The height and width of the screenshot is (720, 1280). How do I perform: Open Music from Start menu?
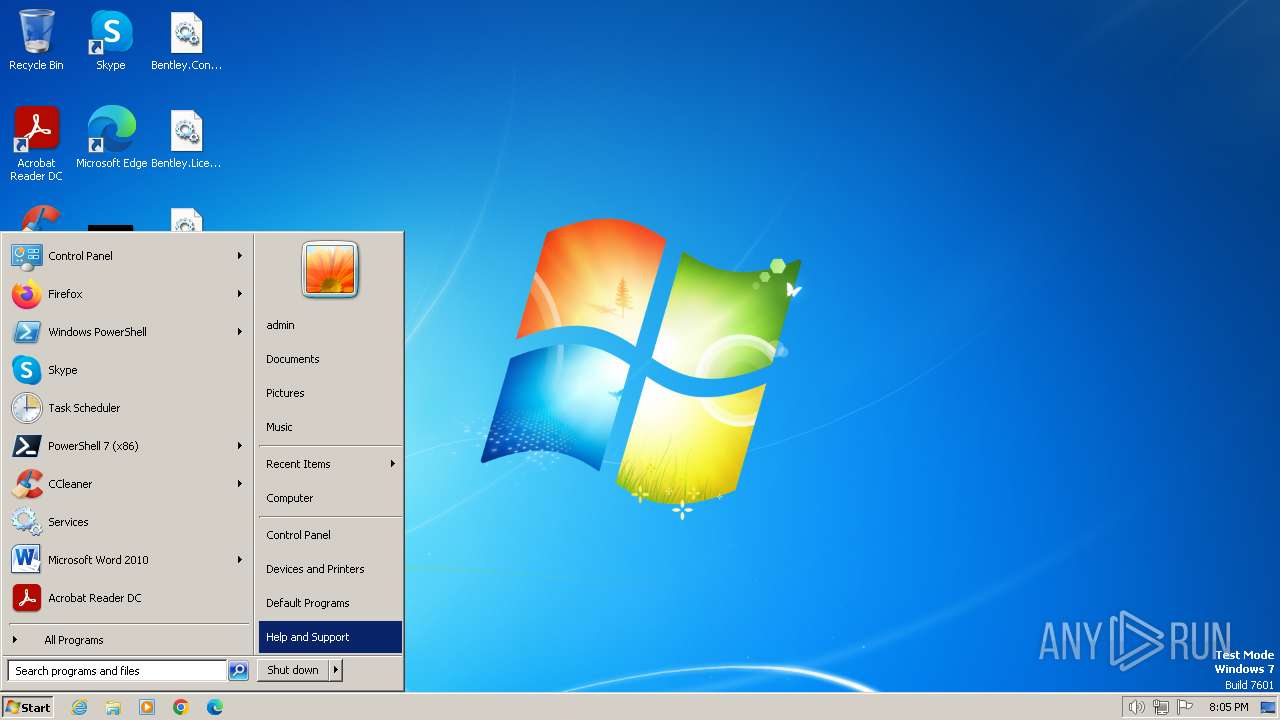tap(330, 427)
